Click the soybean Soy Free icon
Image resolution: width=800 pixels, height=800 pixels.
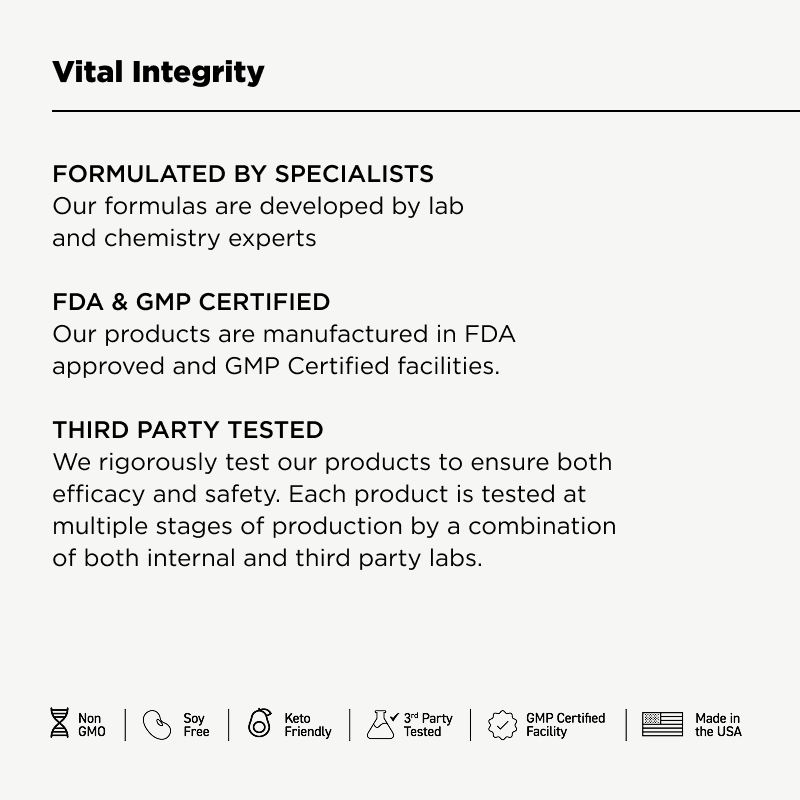157,725
